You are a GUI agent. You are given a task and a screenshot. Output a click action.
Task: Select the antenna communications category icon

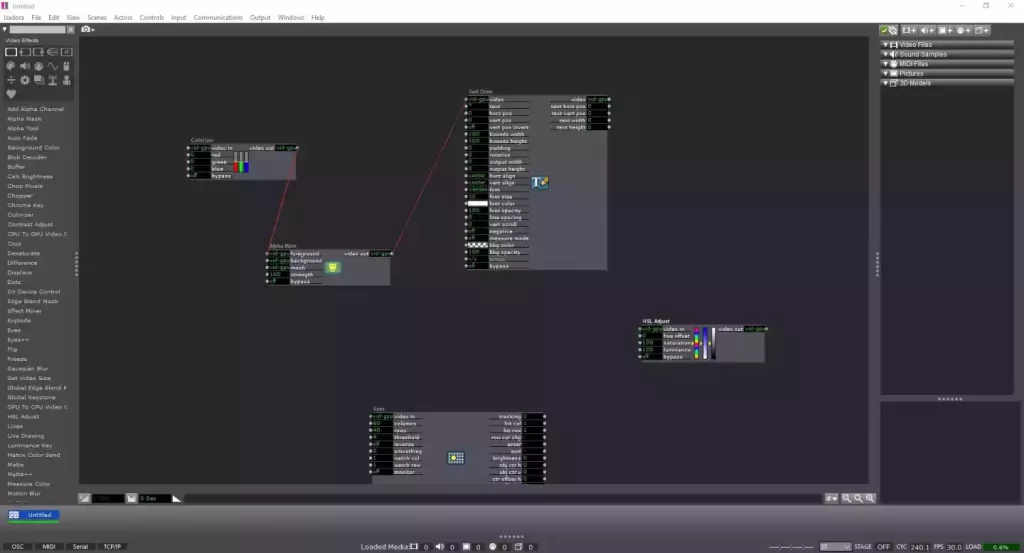pos(53,80)
